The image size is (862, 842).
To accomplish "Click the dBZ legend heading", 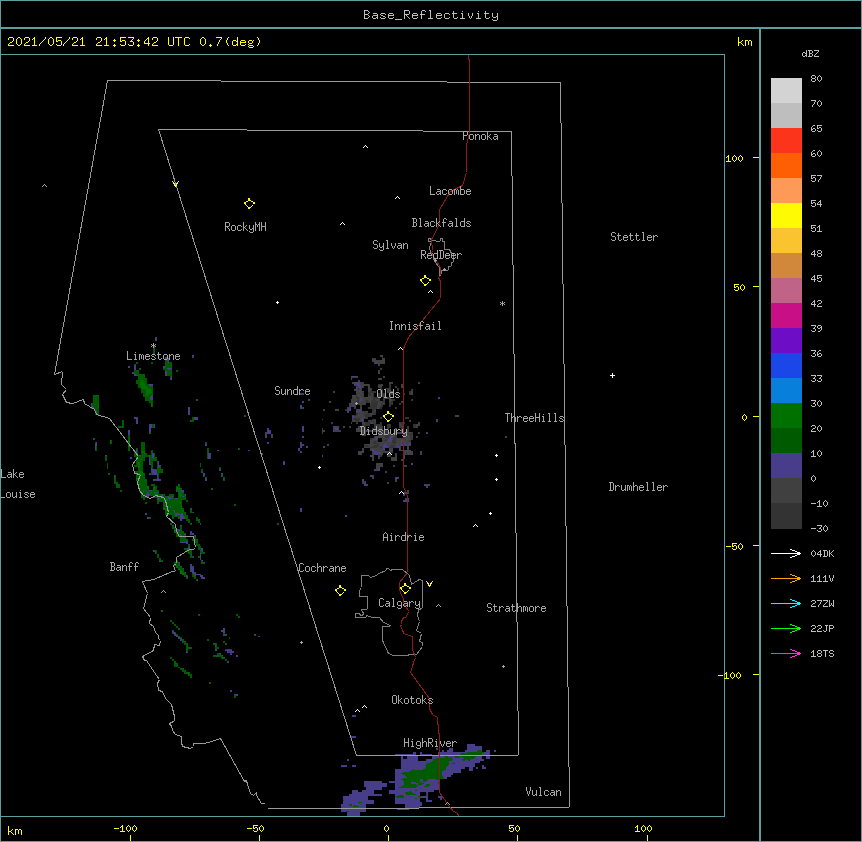I will tap(810, 53).
